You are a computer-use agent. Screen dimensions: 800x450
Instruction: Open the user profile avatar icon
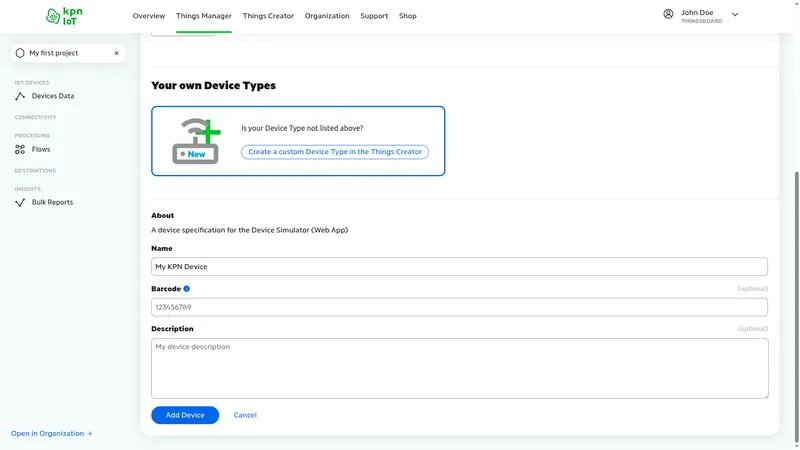click(668, 14)
